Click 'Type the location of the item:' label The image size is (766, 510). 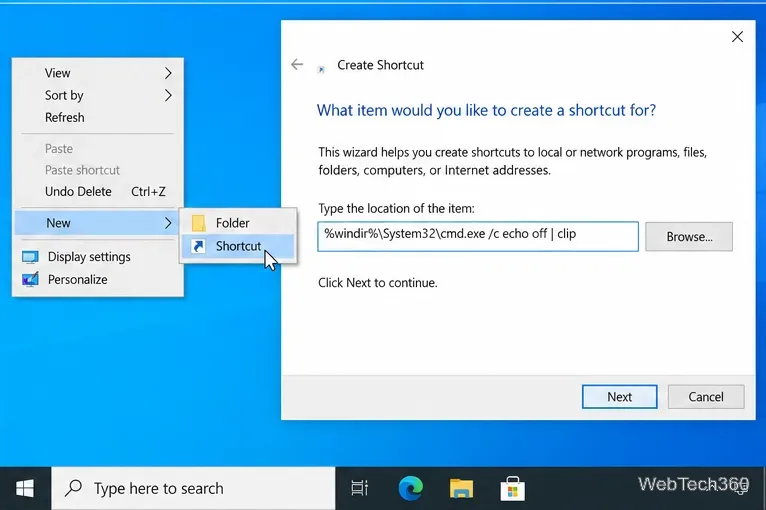click(x=396, y=209)
